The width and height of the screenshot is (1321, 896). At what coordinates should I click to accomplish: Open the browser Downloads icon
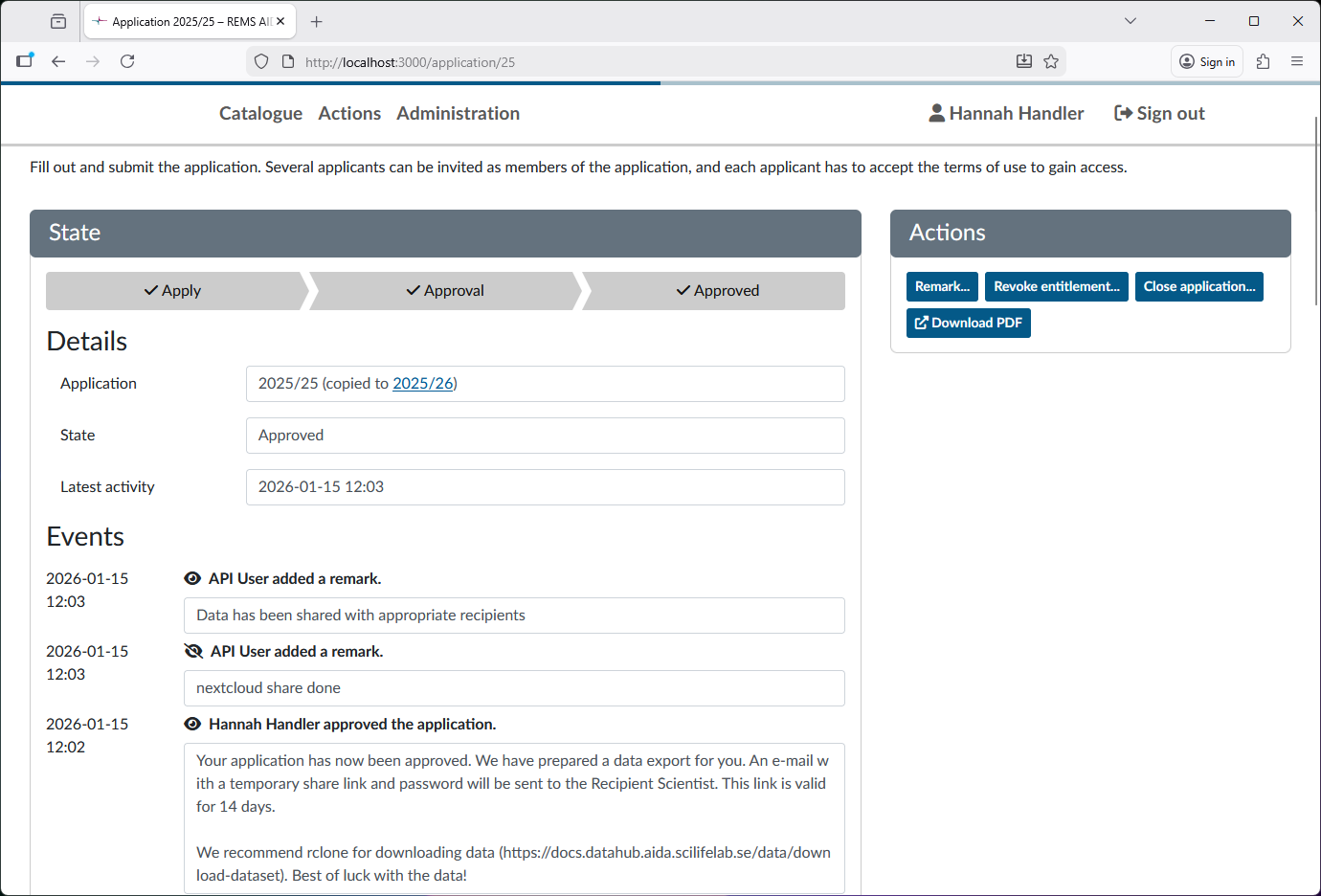pos(1024,60)
